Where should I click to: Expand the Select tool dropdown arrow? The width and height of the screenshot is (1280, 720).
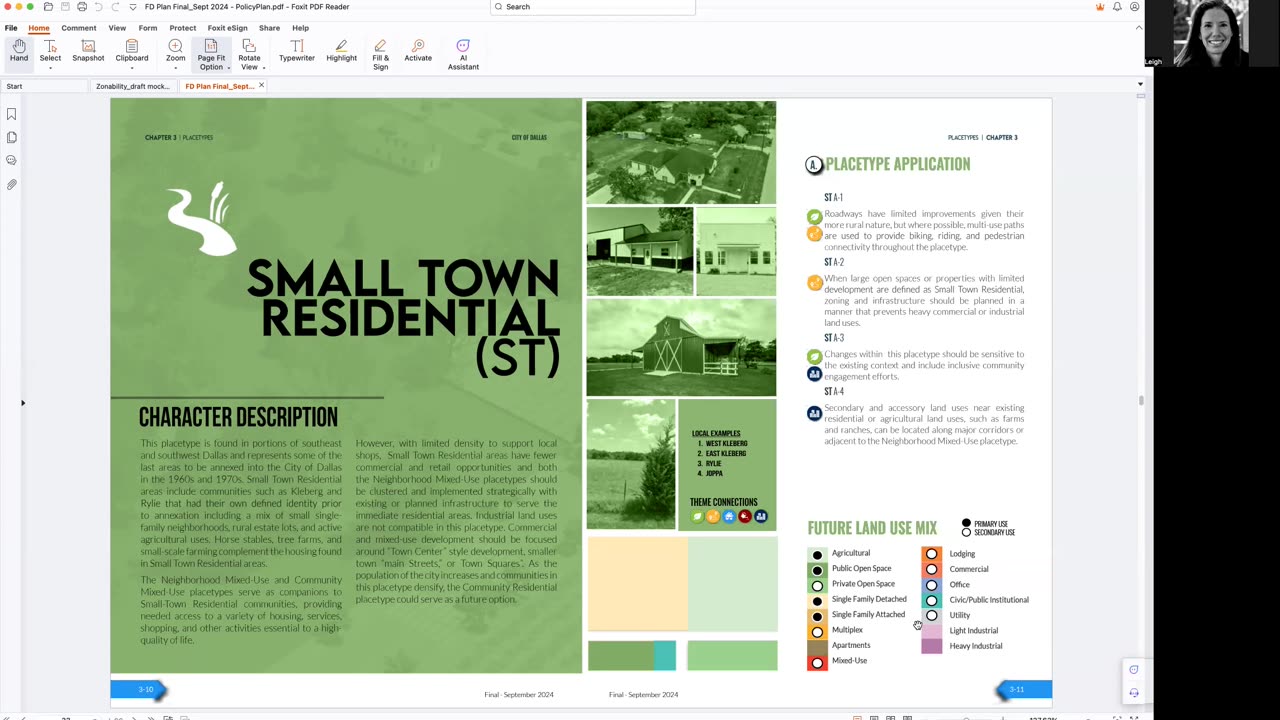[50, 68]
